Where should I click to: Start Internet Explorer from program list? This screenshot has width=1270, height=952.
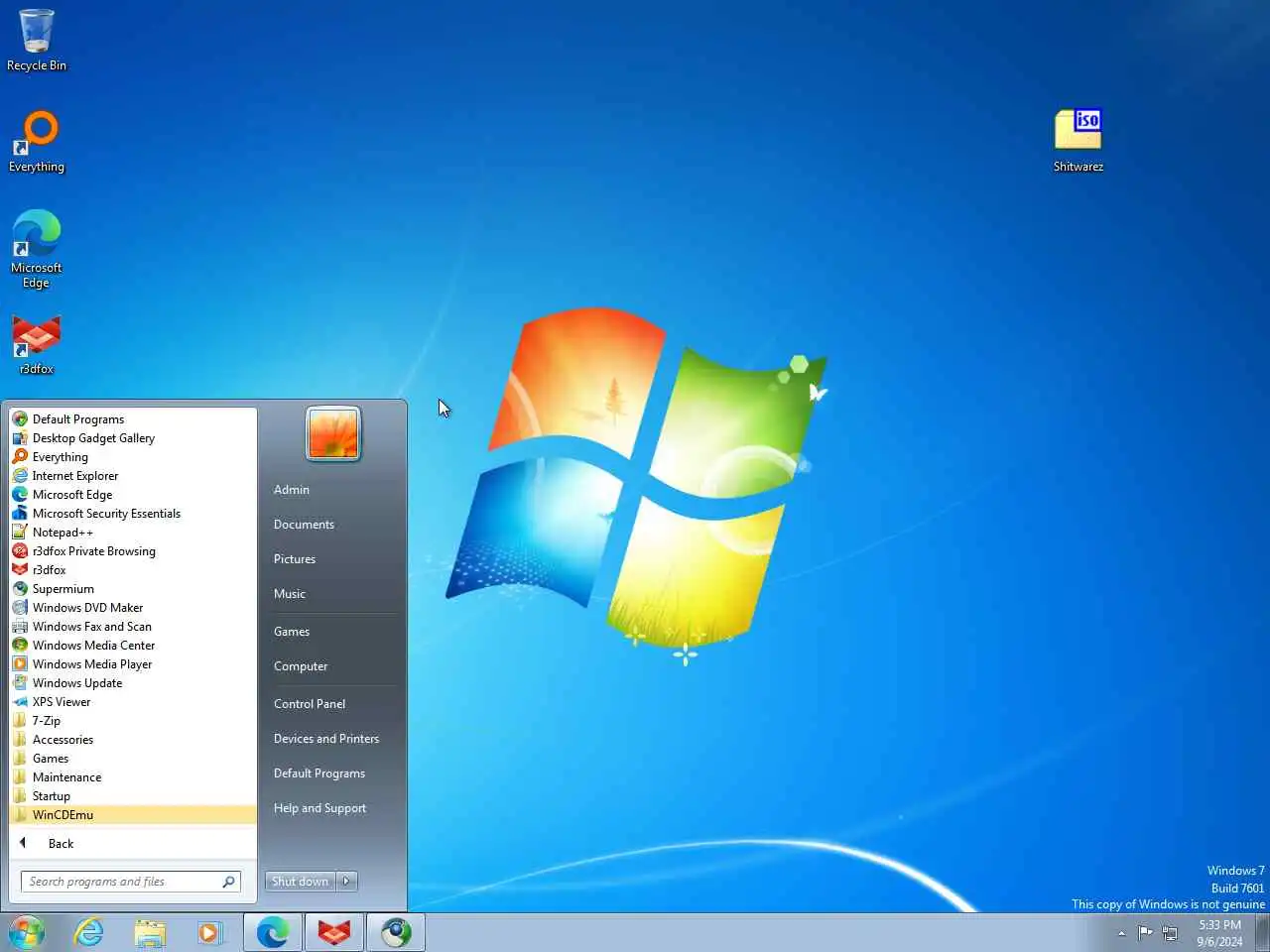[133, 476]
